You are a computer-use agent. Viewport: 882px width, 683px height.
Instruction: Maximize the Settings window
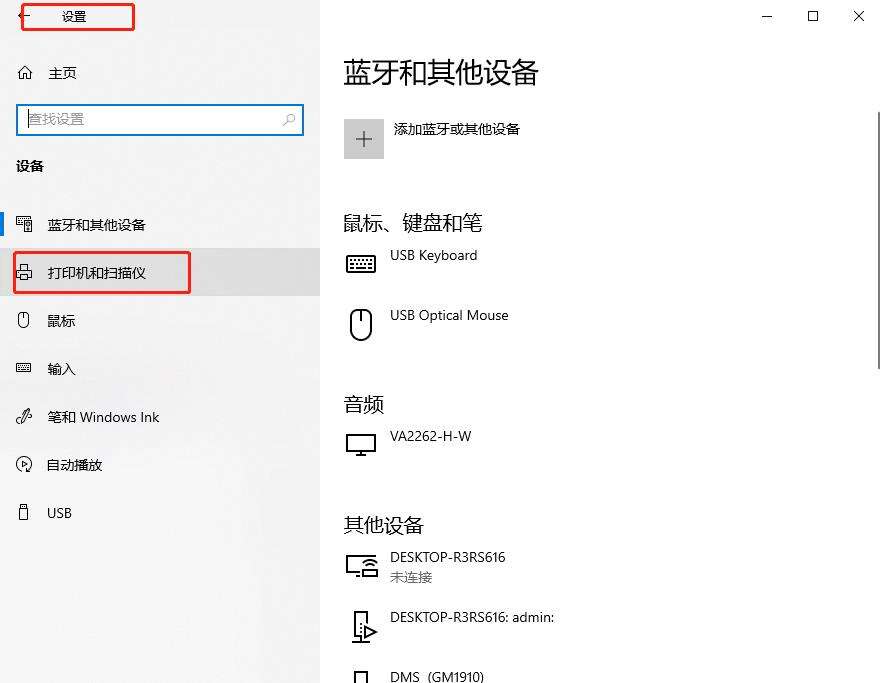pyautogui.click(x=813, y=16)
